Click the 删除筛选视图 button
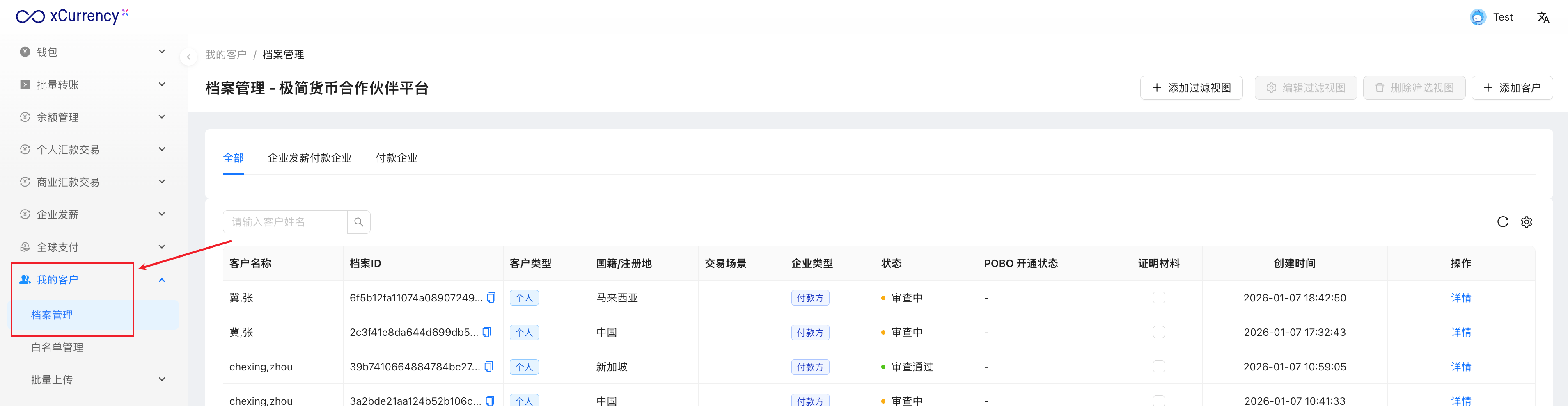Viewport: 1568px width, 406px height. click(1414, 88)
